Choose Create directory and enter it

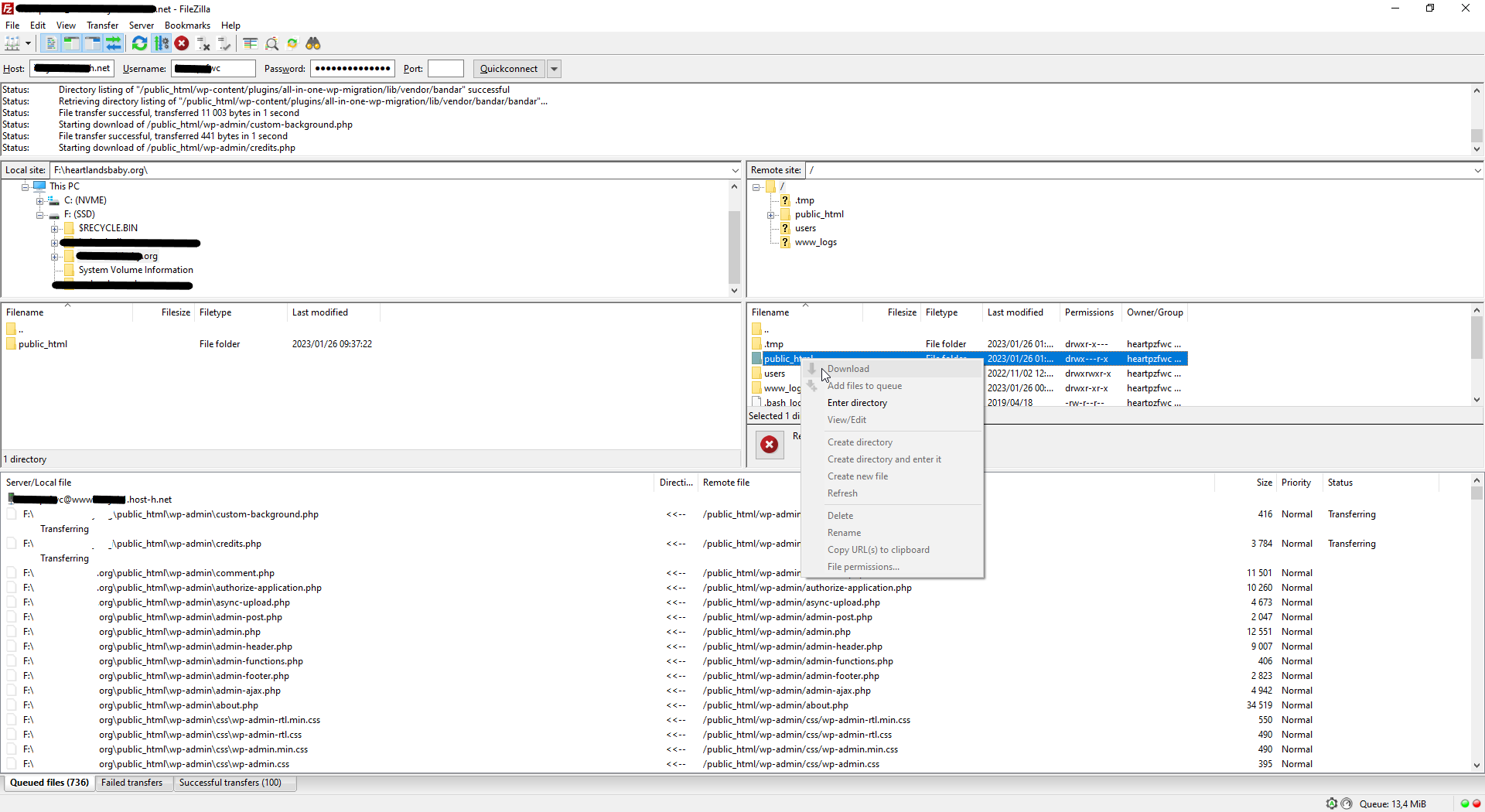893,459
